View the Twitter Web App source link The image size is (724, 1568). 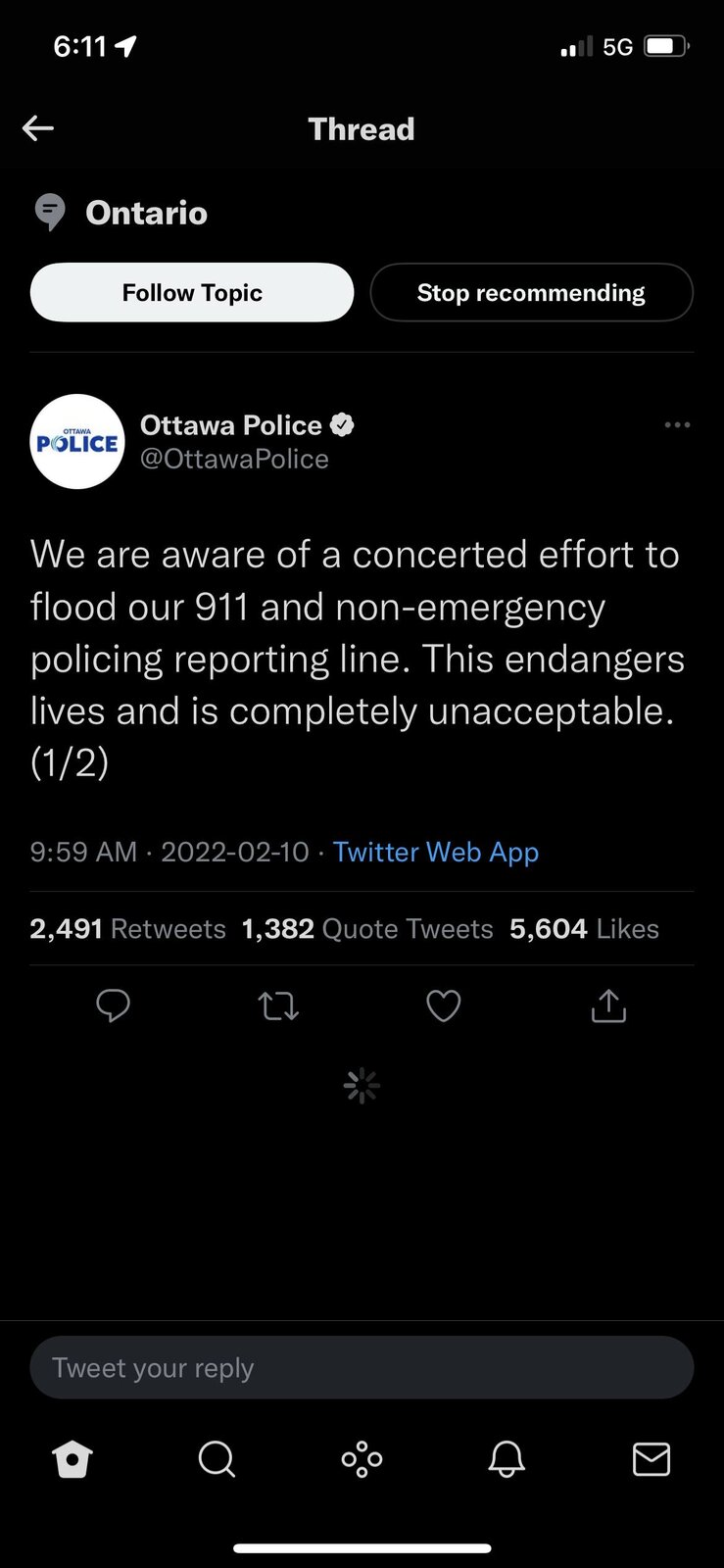click(x=436, y=852)
